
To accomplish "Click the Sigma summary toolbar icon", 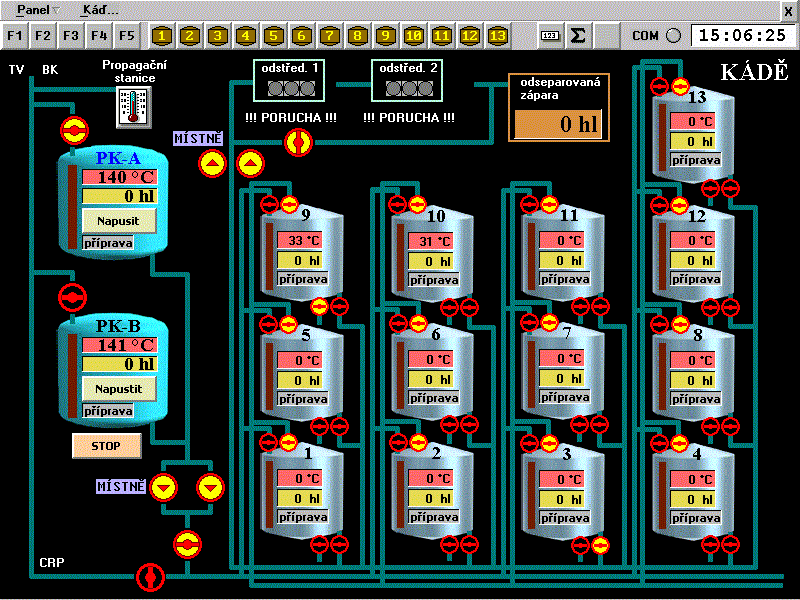I will click(x=577, y=36).
